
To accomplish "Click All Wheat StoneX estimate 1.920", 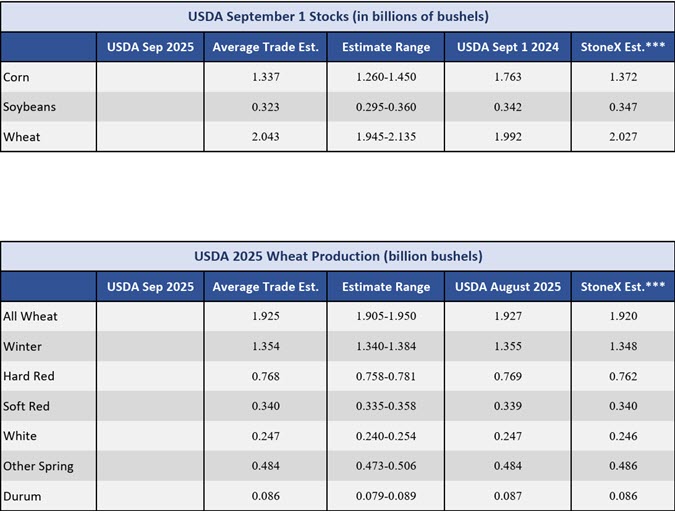I will tap(623, 316).
